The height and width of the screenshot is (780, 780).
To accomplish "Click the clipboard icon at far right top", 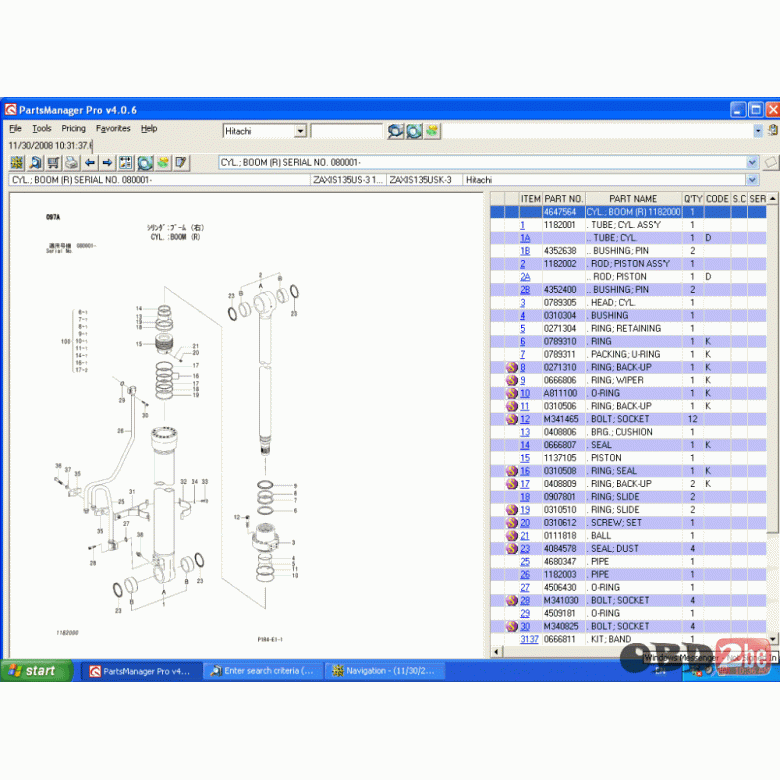I will [773, 130].
